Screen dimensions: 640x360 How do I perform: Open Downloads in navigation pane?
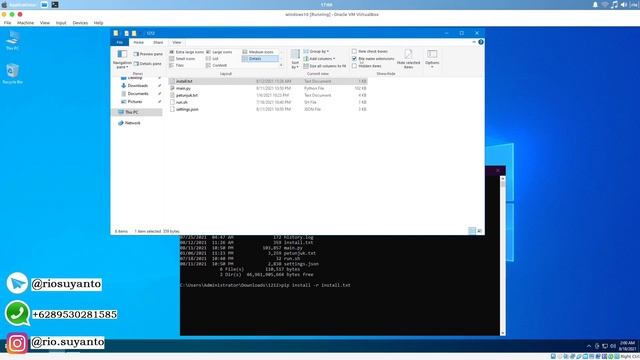(x=138, y=86)
